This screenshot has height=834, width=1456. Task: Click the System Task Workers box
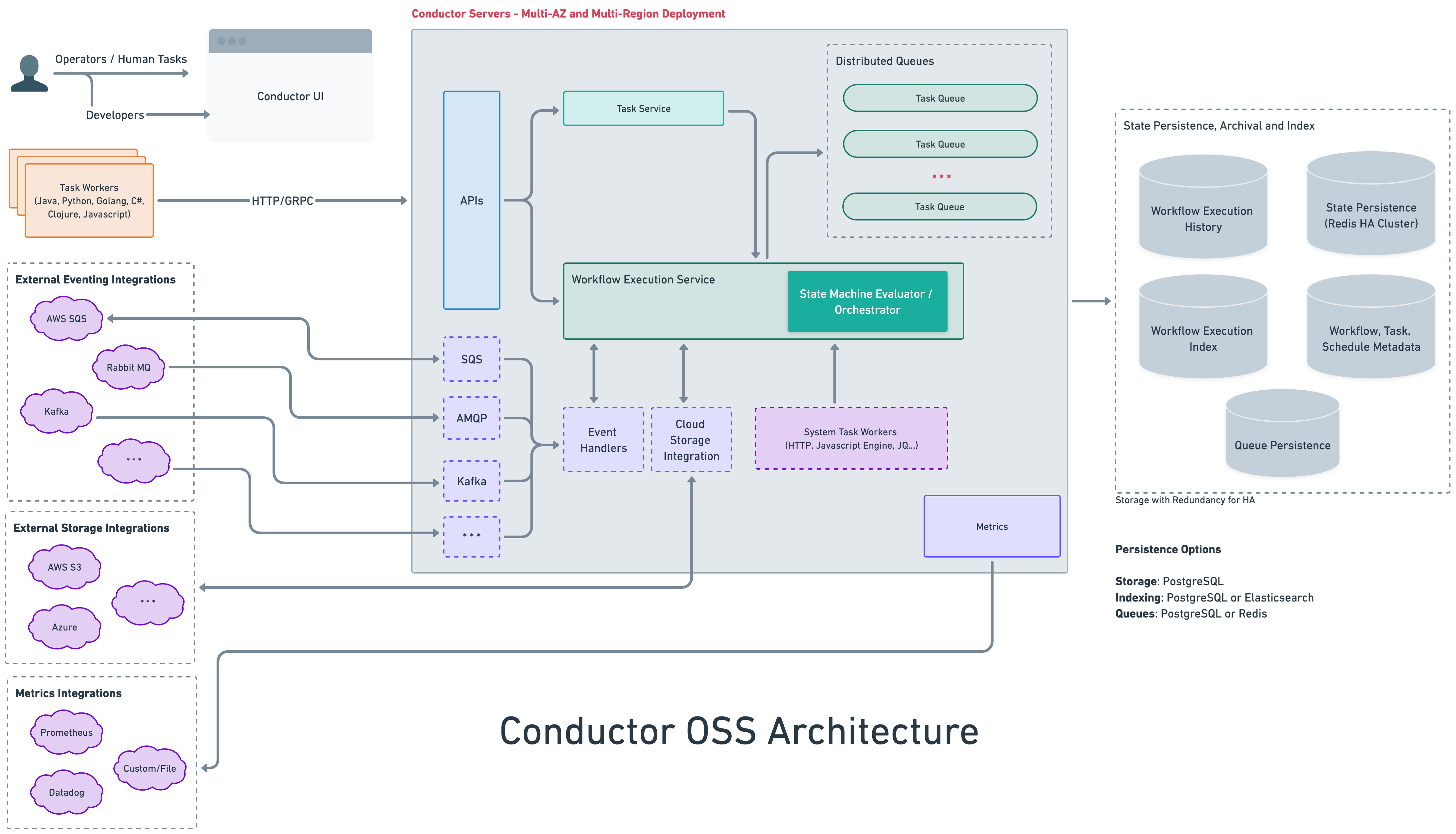851,438
